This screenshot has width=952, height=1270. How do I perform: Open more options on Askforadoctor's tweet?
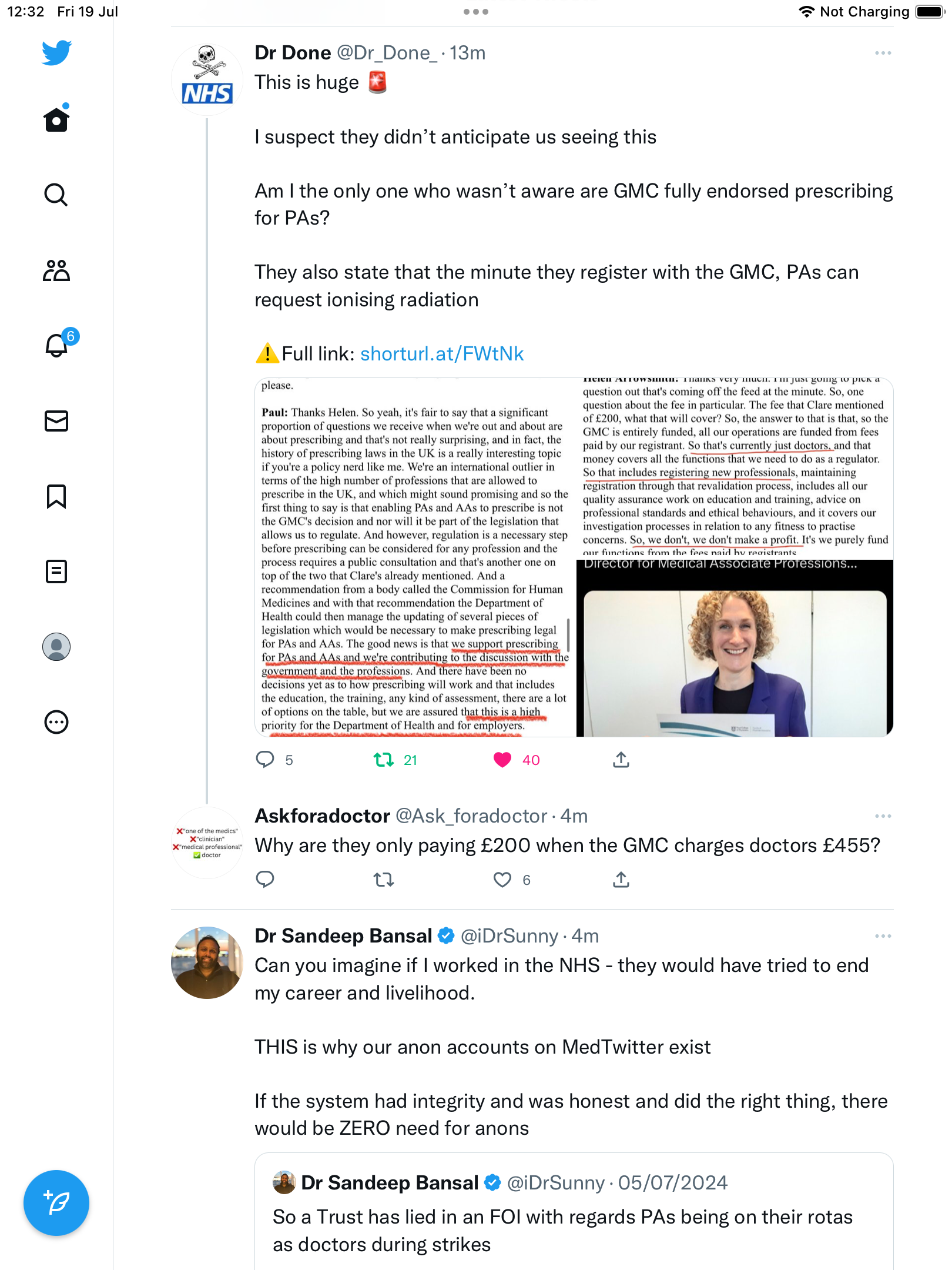click(x=883, y=816)
